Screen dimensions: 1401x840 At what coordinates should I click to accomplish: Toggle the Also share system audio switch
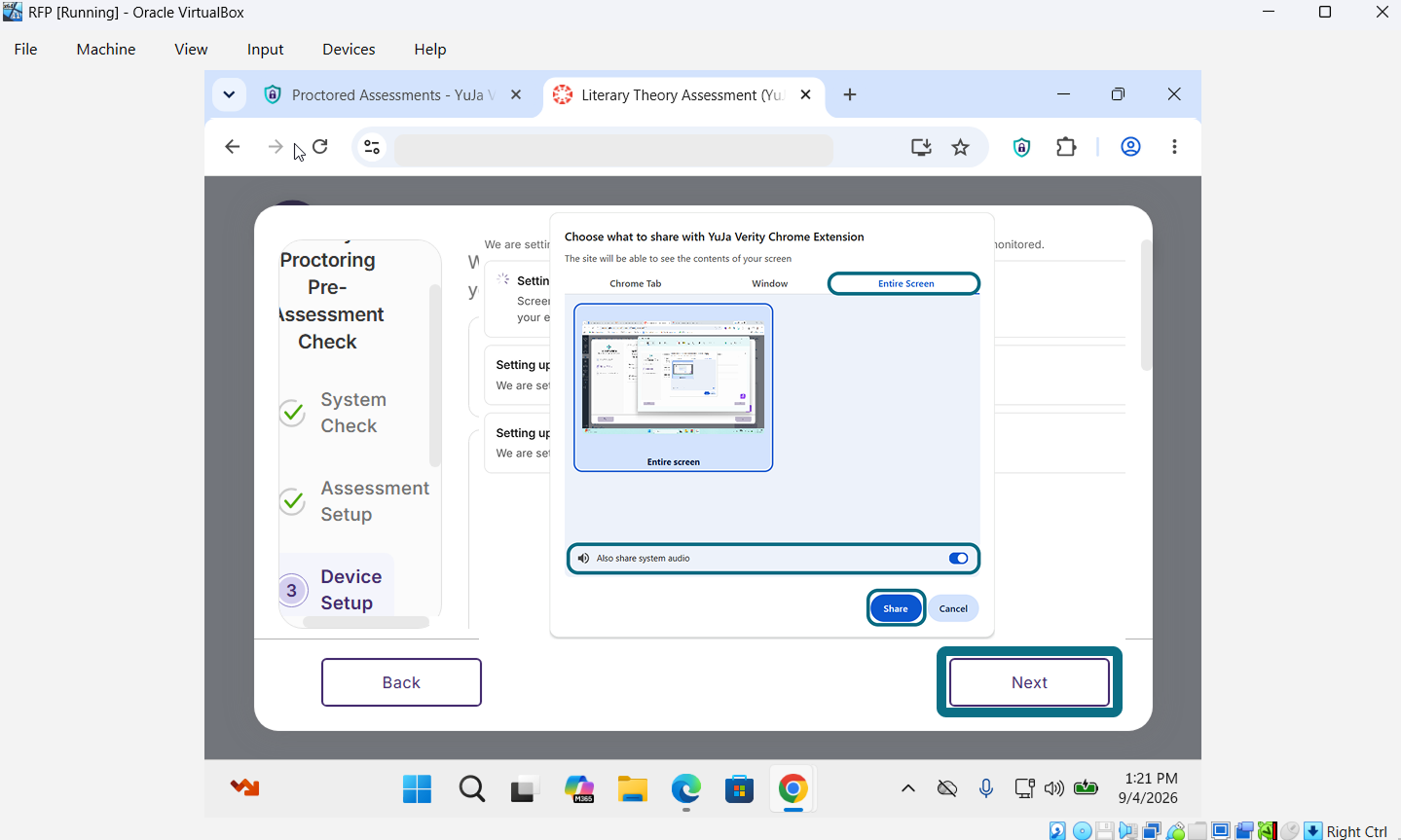[x=958, y=559]
